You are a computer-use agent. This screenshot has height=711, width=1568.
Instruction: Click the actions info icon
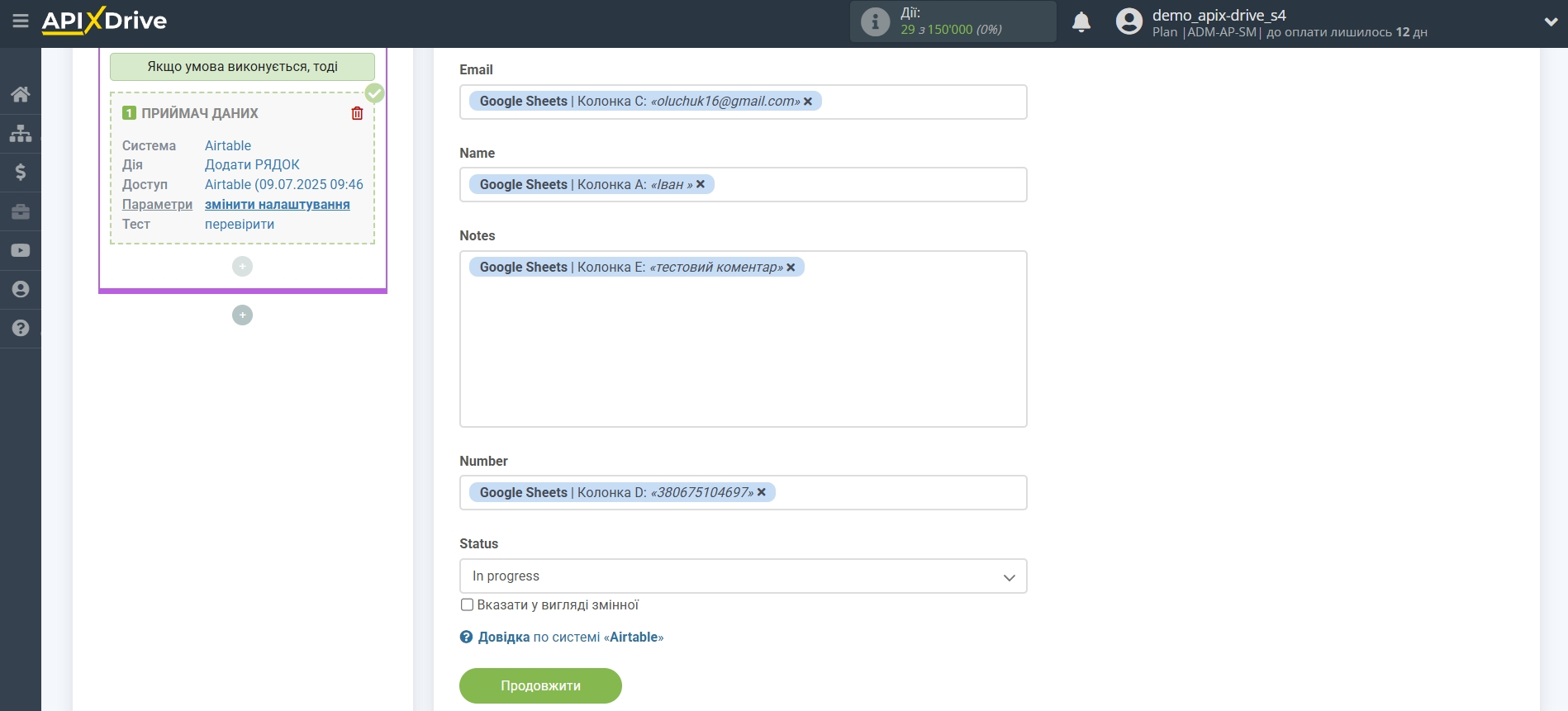(875, 21)
